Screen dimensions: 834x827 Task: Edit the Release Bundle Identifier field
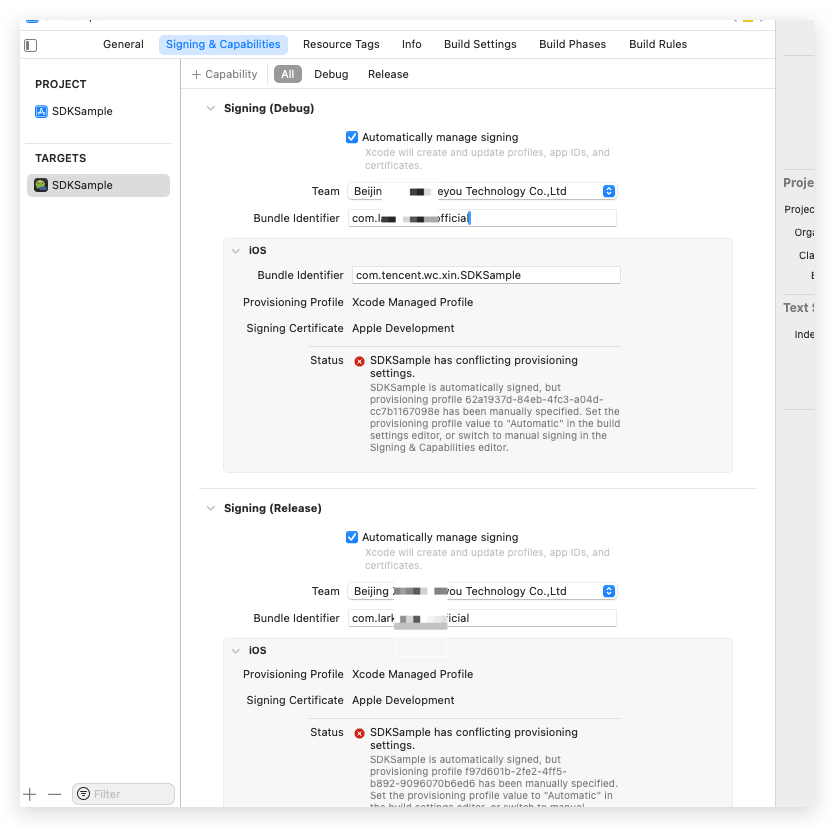point(482,618)
